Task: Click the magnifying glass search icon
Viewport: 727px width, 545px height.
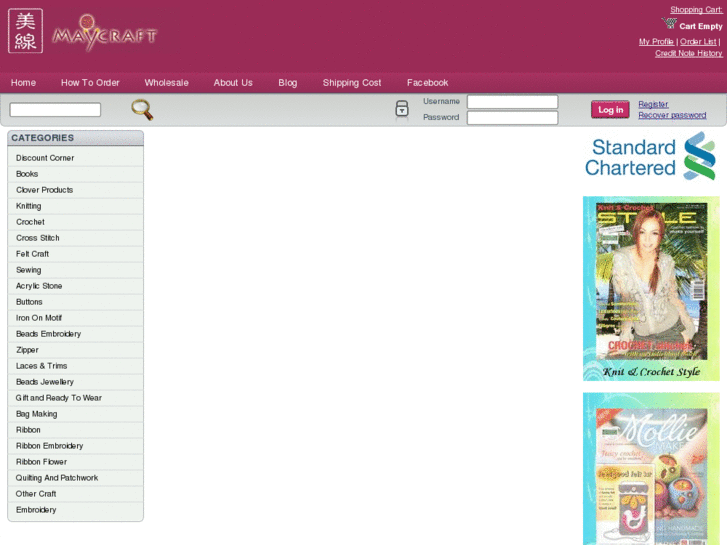Action: 142,110
